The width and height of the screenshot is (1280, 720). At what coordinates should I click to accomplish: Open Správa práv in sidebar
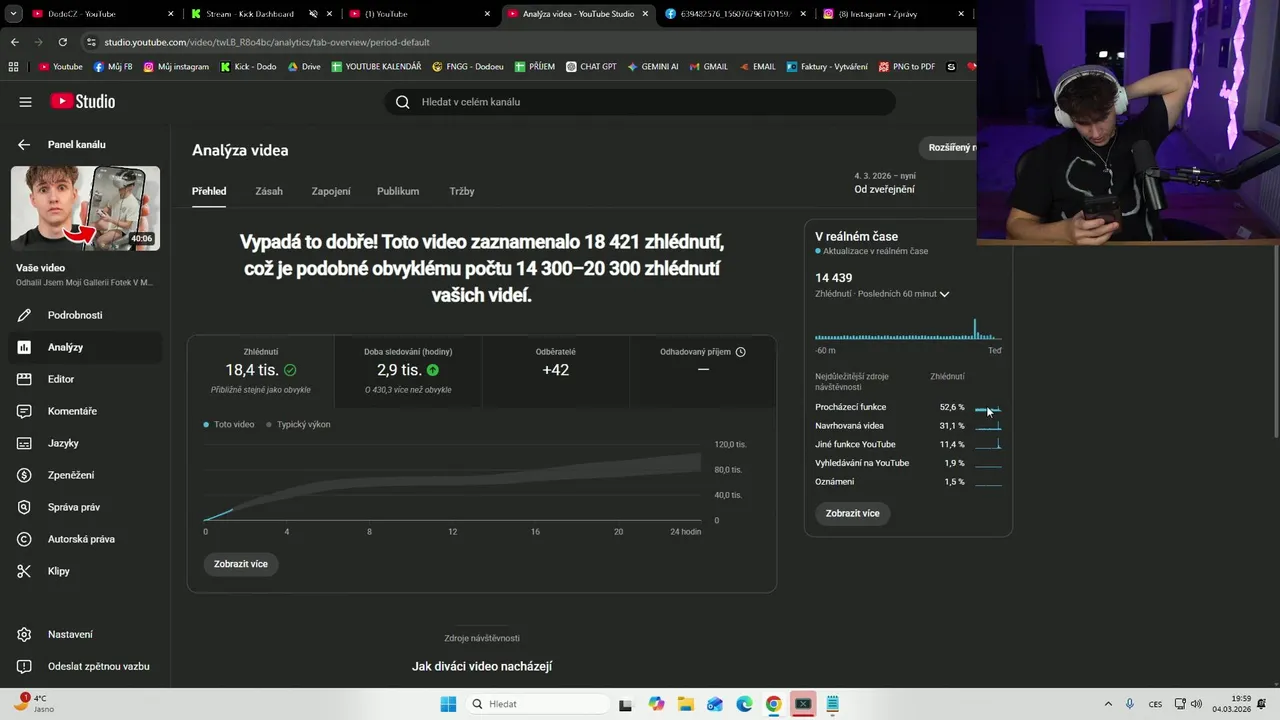click(85, 507)
